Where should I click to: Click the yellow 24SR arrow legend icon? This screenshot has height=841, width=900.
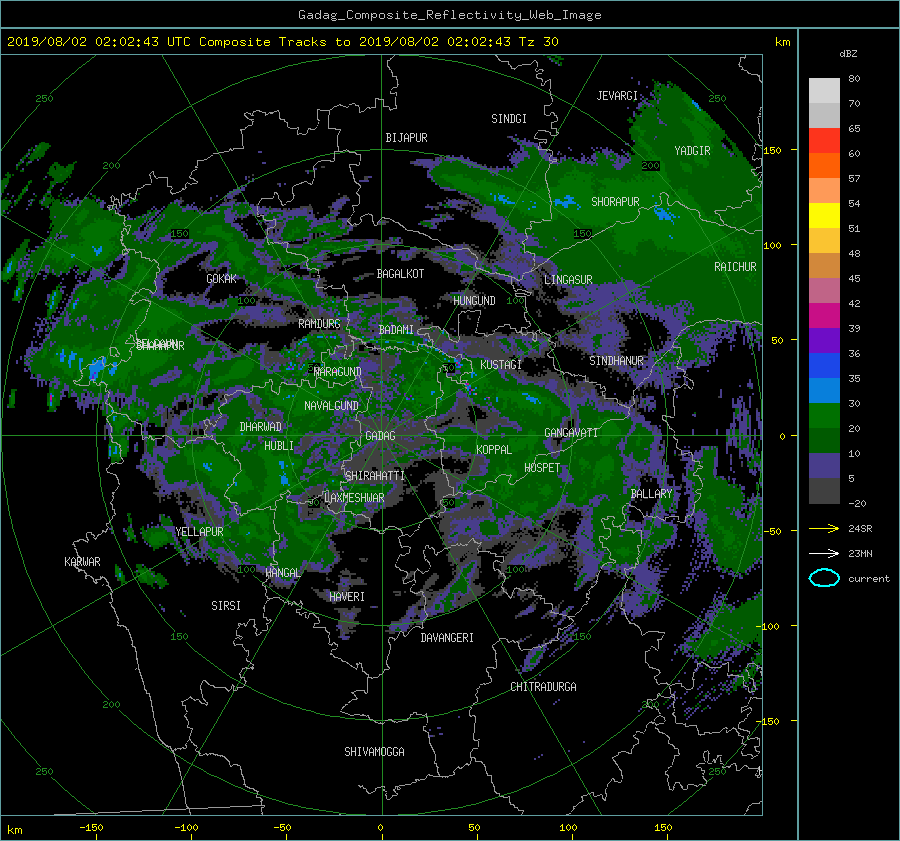[x=824, y=528]
